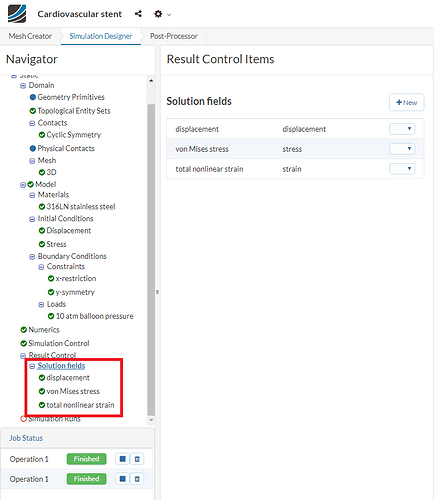Add a new solution field
Image resolution: width=434 pixels, height=500 pixels.
[406, 102]
